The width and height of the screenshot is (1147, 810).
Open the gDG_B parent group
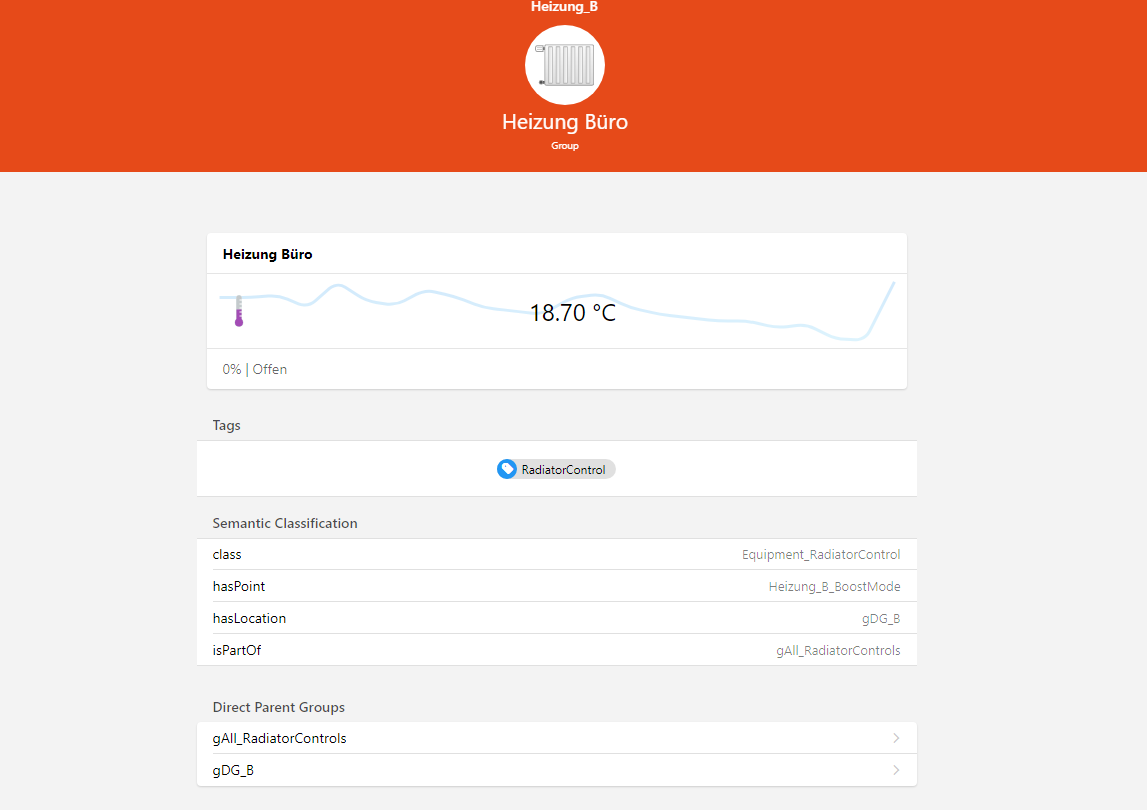coord(557,770)
